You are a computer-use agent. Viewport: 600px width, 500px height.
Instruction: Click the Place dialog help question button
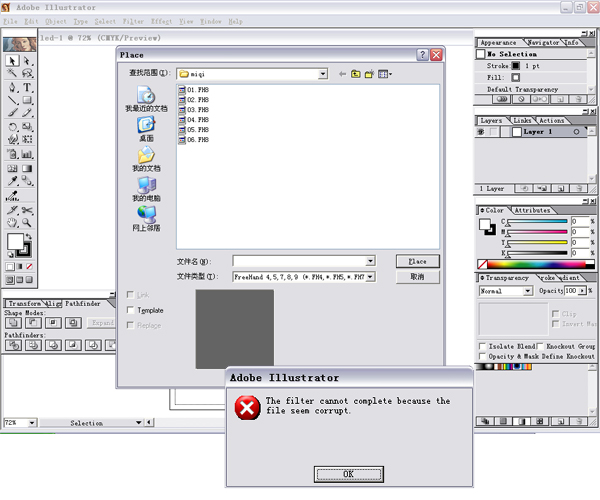click(x=422, y=55)
